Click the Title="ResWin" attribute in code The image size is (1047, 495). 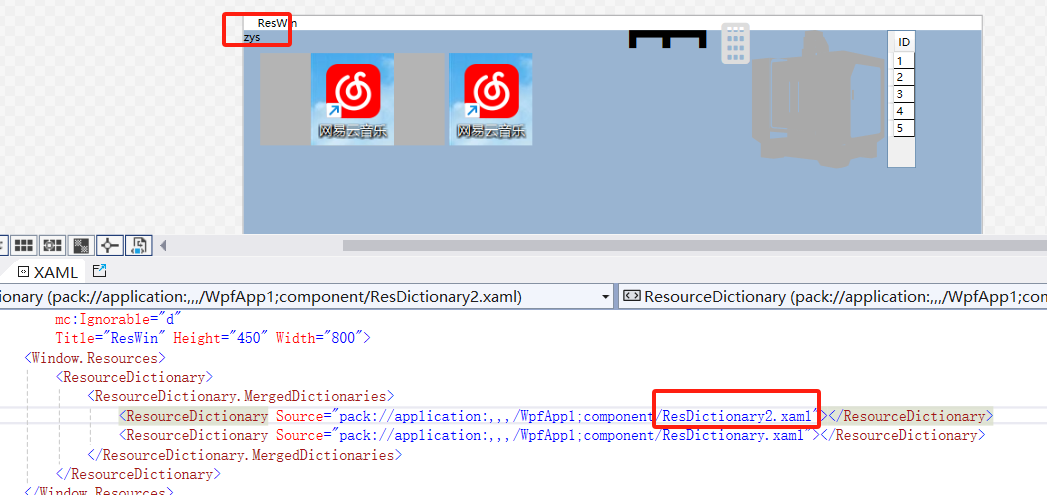(111, 338)
